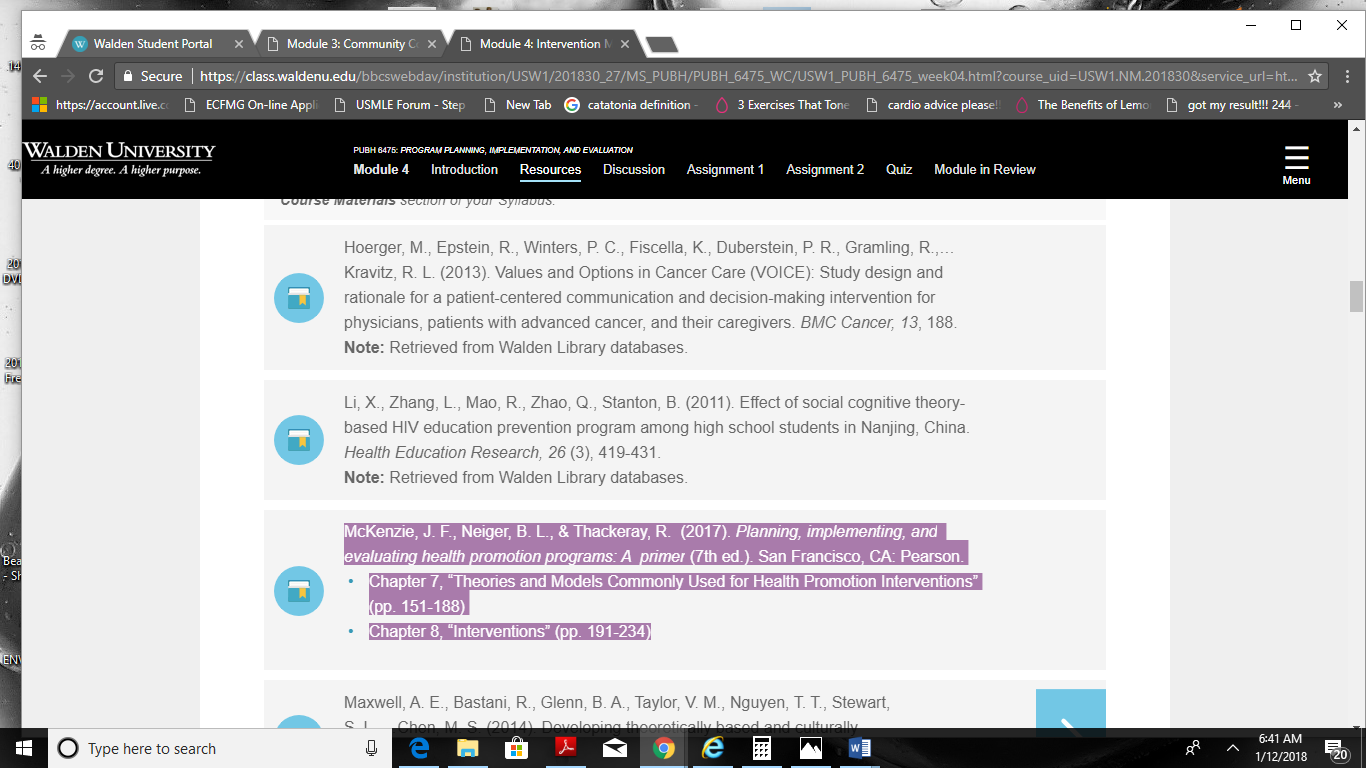This screenshot has height=768, width=1366.
Task: Click the microphone icon in taskbar search
Action: (371, 748)
